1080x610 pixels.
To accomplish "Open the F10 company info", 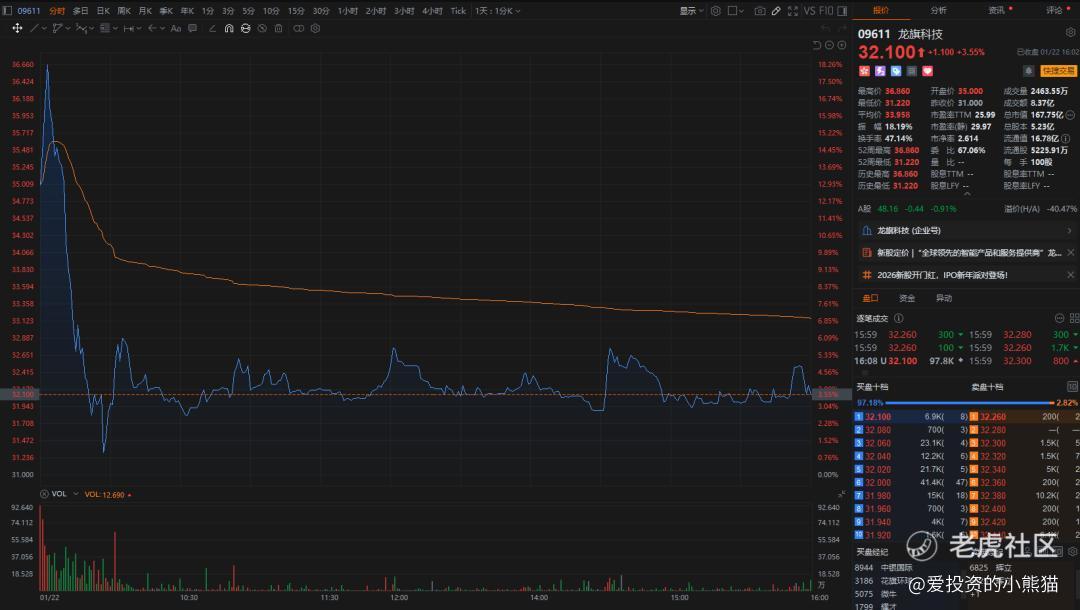I will click(826, 11).
